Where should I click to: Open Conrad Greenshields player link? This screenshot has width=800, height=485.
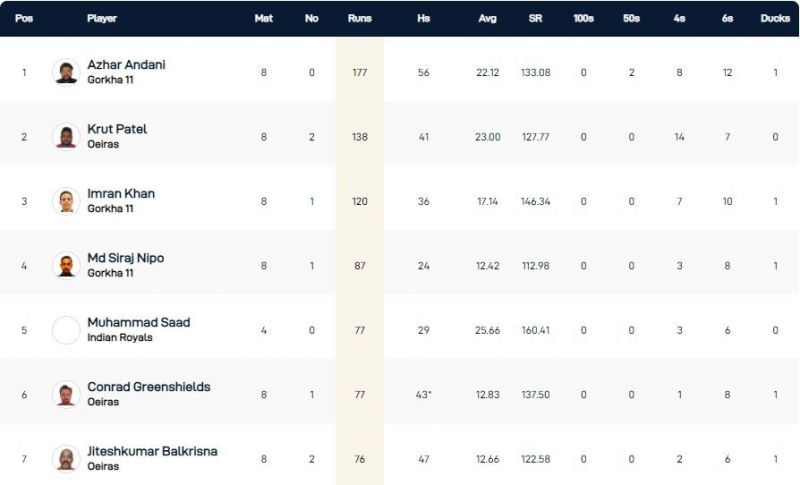(149, 387)
